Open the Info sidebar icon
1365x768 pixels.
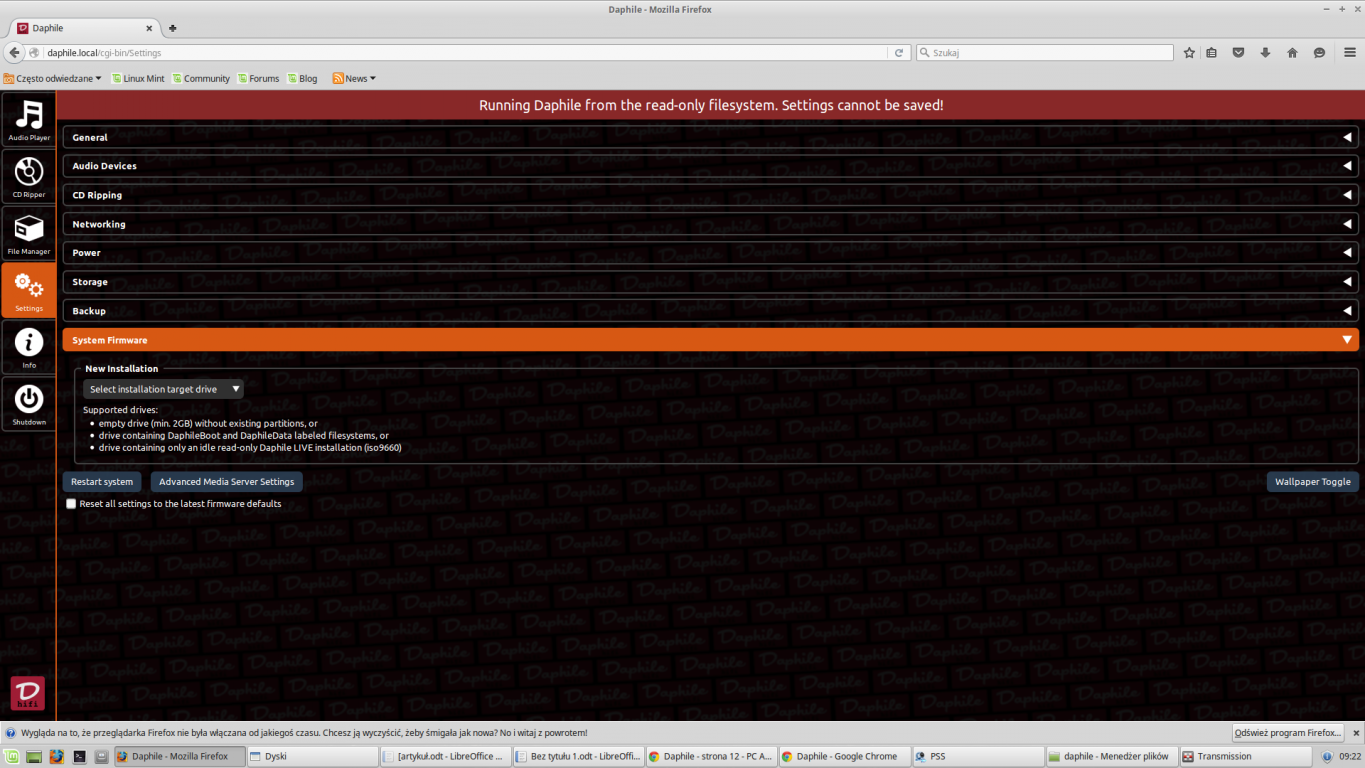pyautogui.click(x=29, y=347)
